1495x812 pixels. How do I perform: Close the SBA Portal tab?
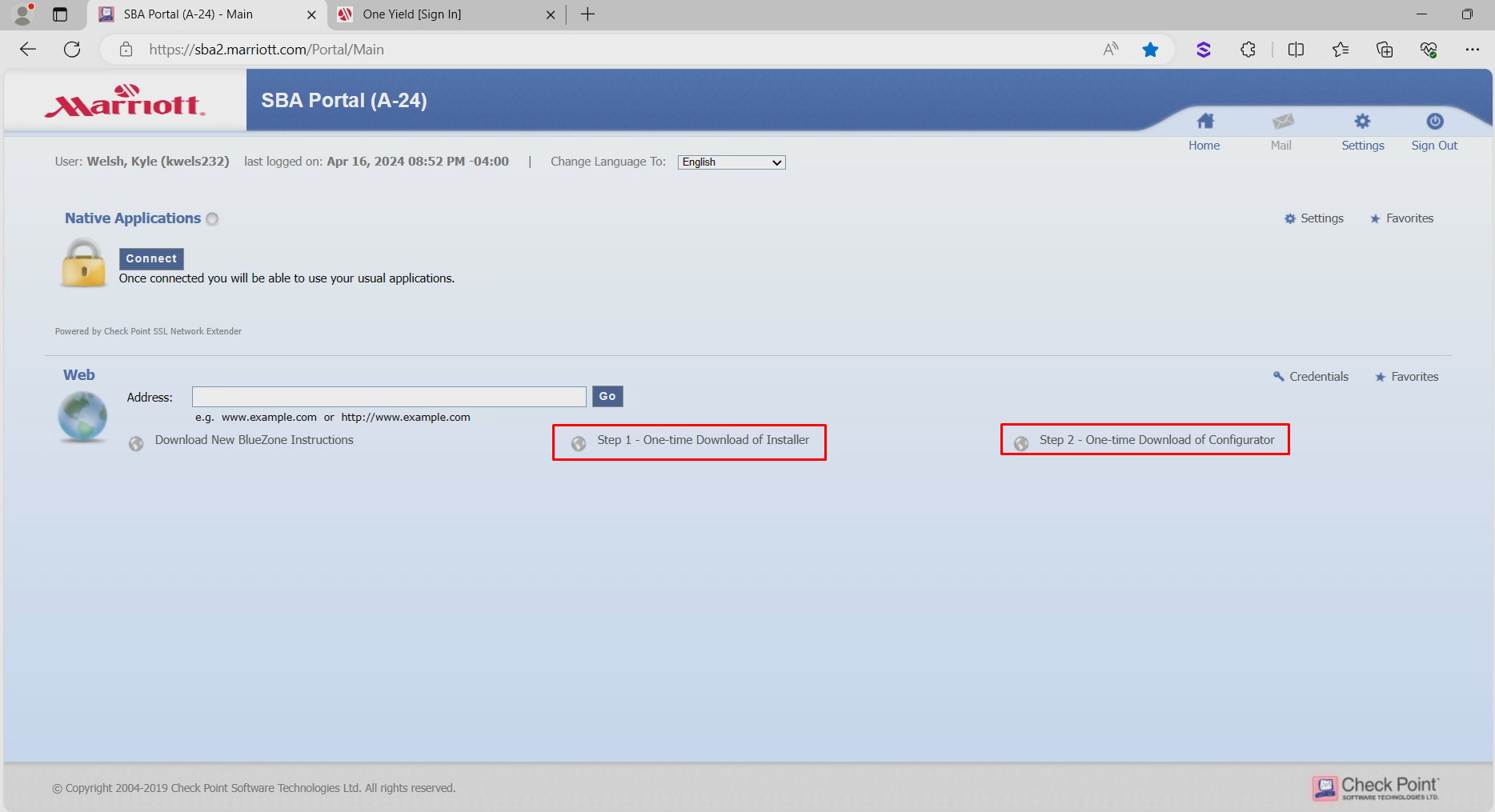tap(311, 14)
